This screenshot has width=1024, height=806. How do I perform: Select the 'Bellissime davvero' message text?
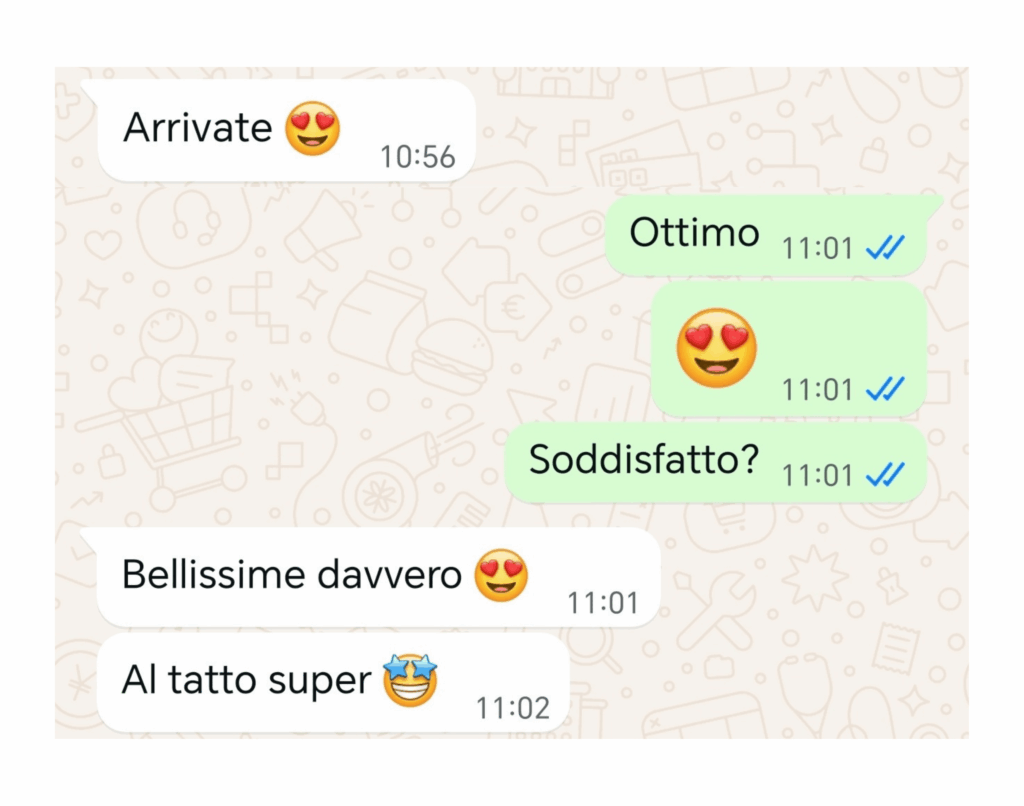[x=292, y=575]
